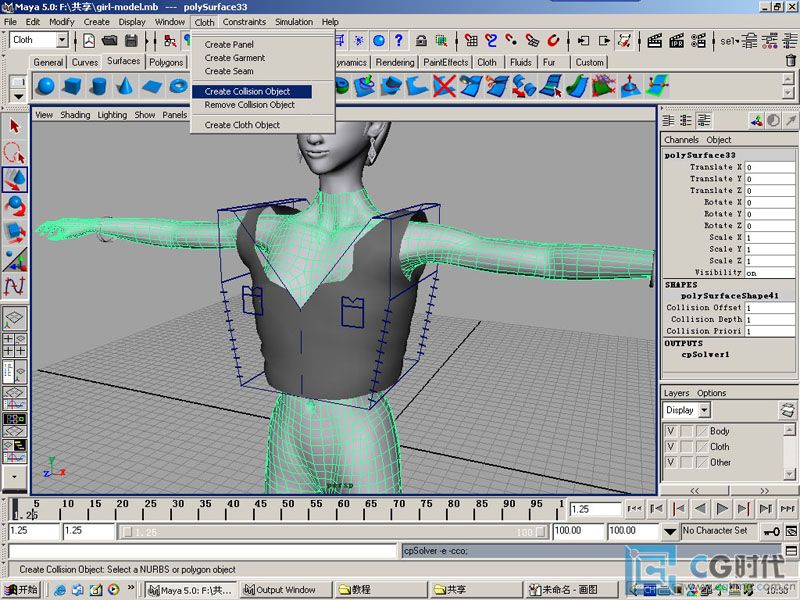This screenshot has height=600, width=800.
Task: Choose Create Garment from the Cloth menu
Action: tap(235, 58)
